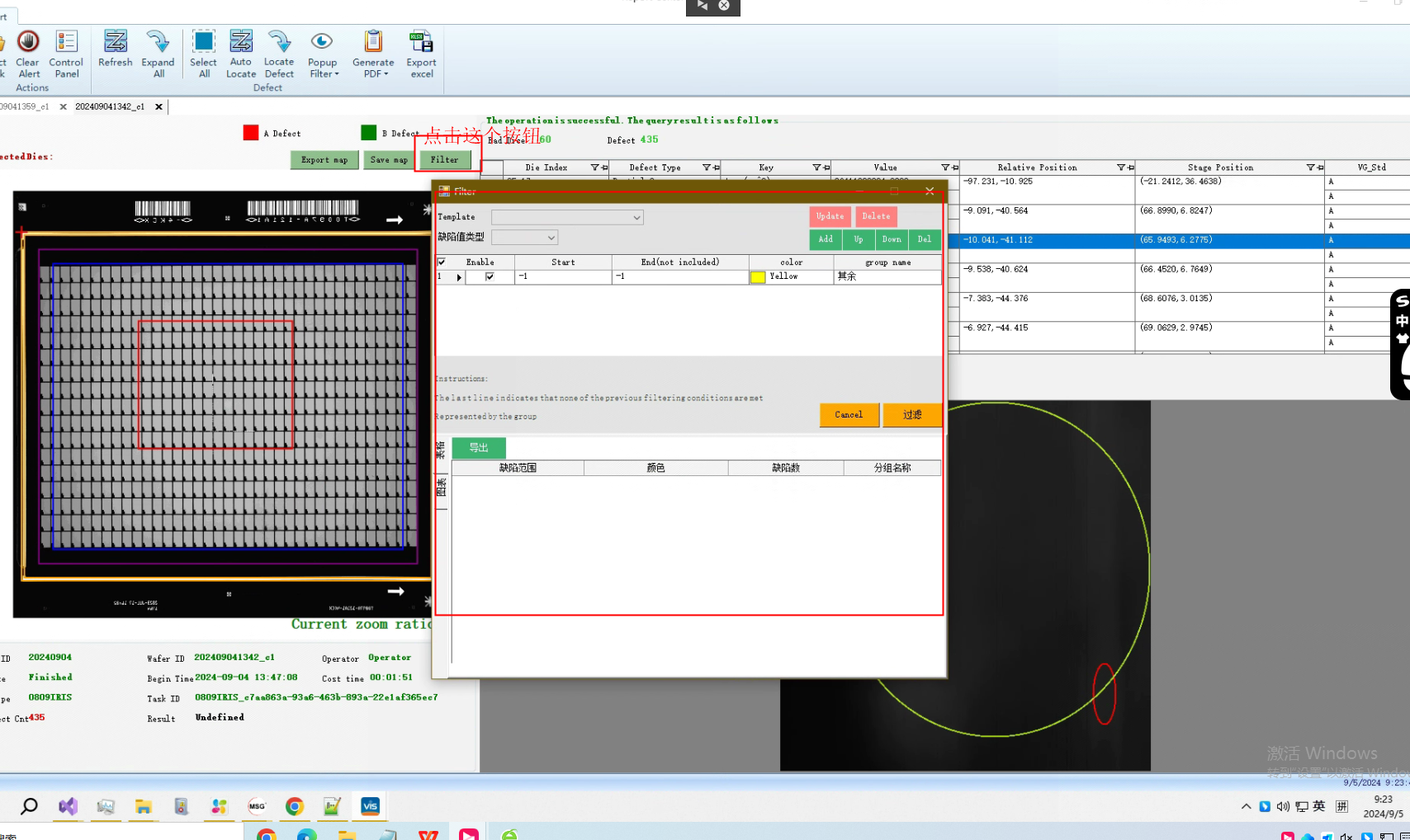Toggle the Enable checkbox in row 1
Viewport: 1410px width, 840px height.
point(490,276)
